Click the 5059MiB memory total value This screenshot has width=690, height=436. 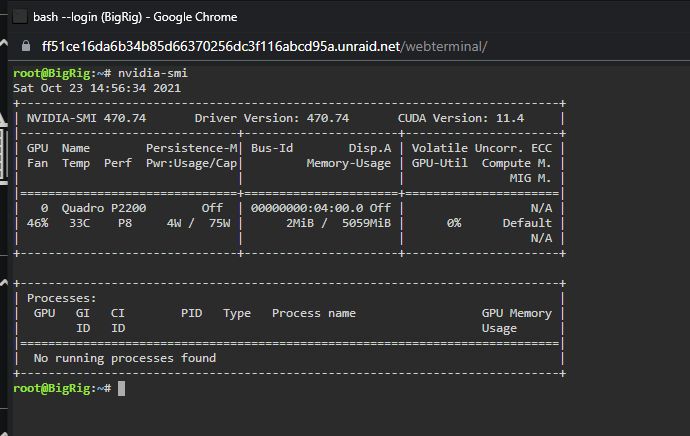pos(367,223)
